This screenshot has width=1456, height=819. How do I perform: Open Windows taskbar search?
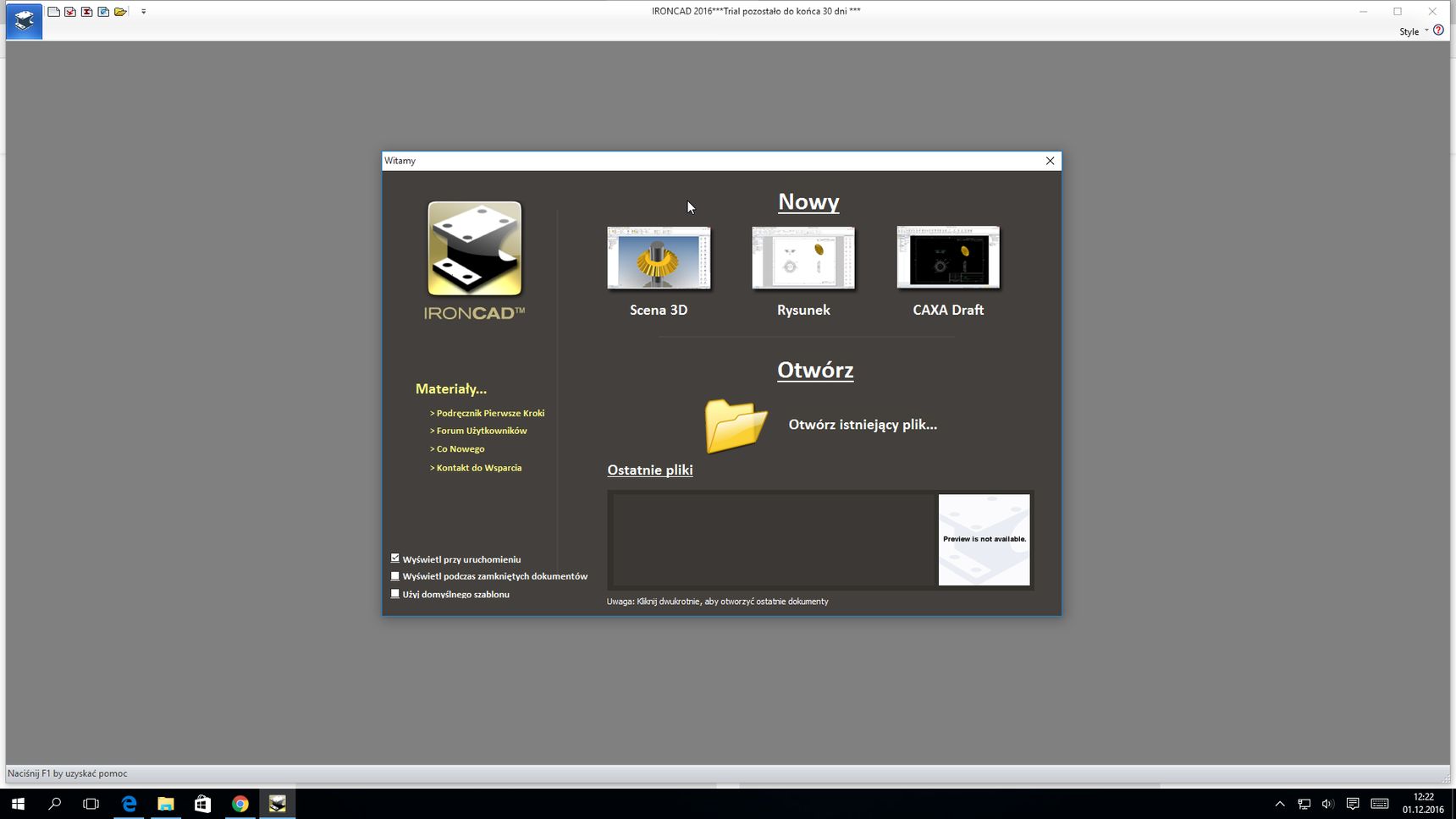[x=55, y=804]
